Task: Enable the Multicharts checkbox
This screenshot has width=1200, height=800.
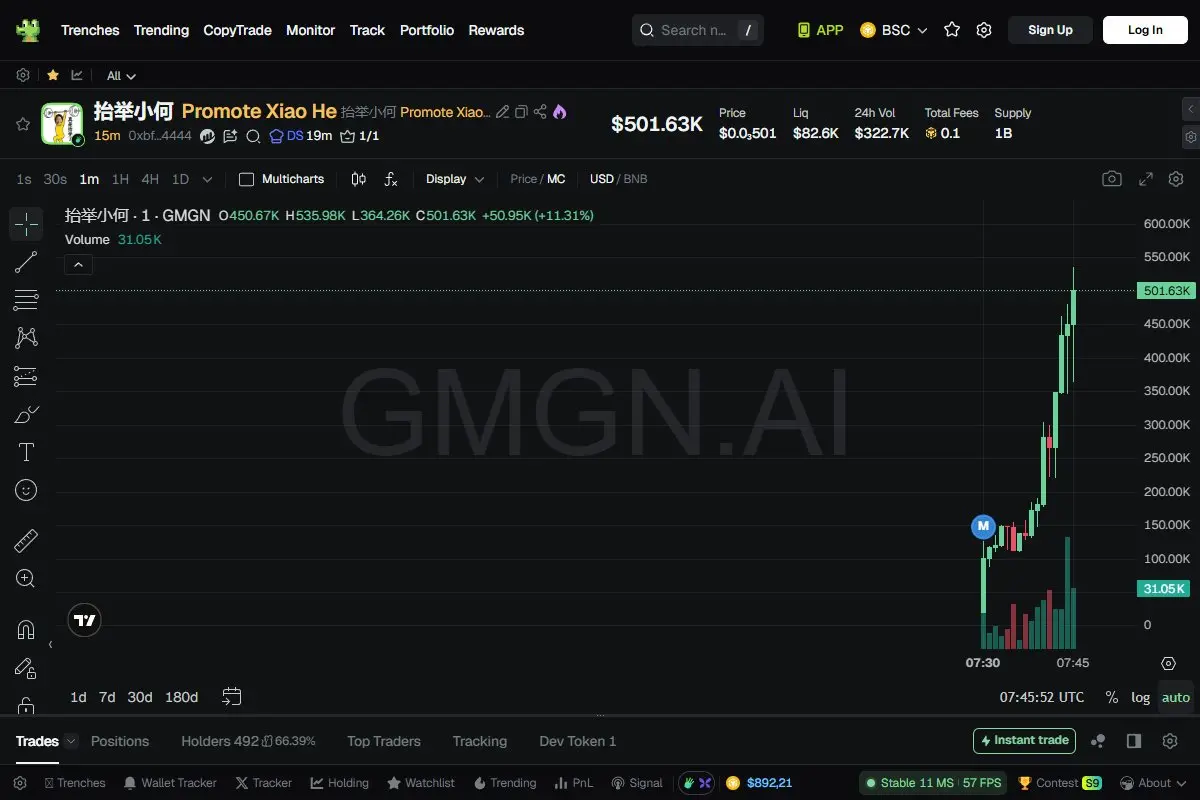Action: click(246, 179)
